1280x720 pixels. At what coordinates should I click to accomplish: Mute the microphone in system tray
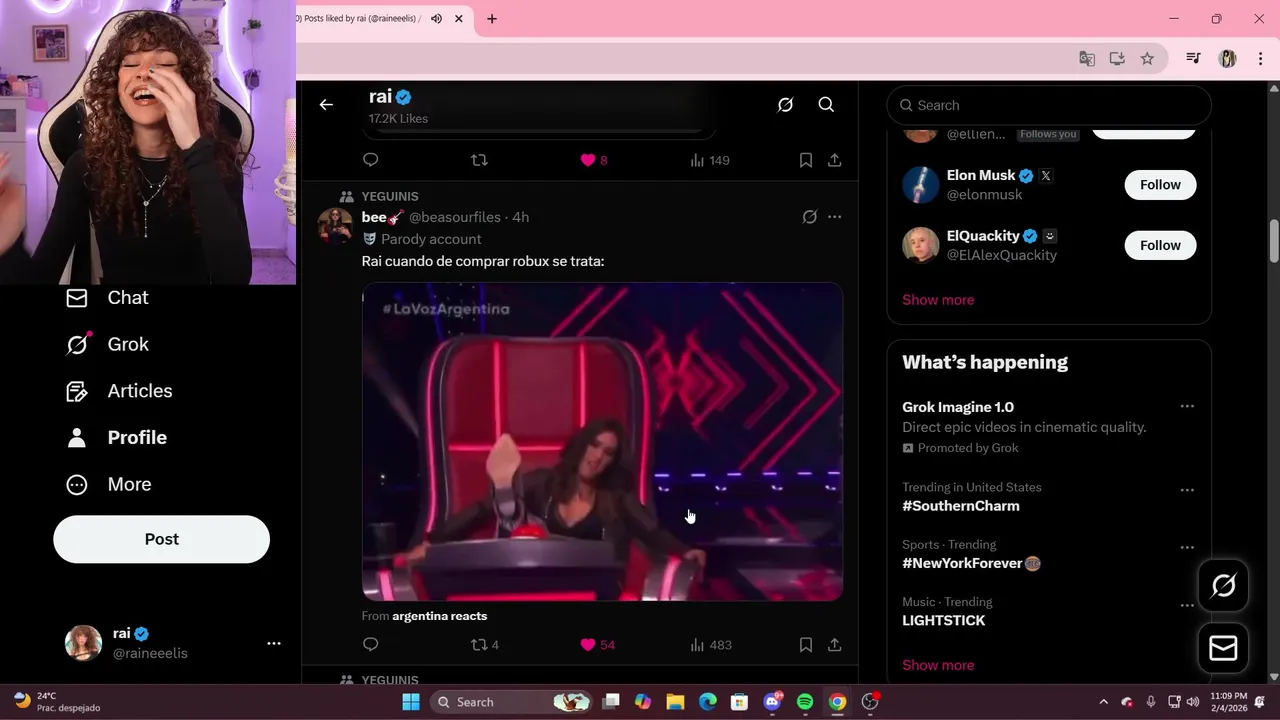click(x=1151, y=702)
